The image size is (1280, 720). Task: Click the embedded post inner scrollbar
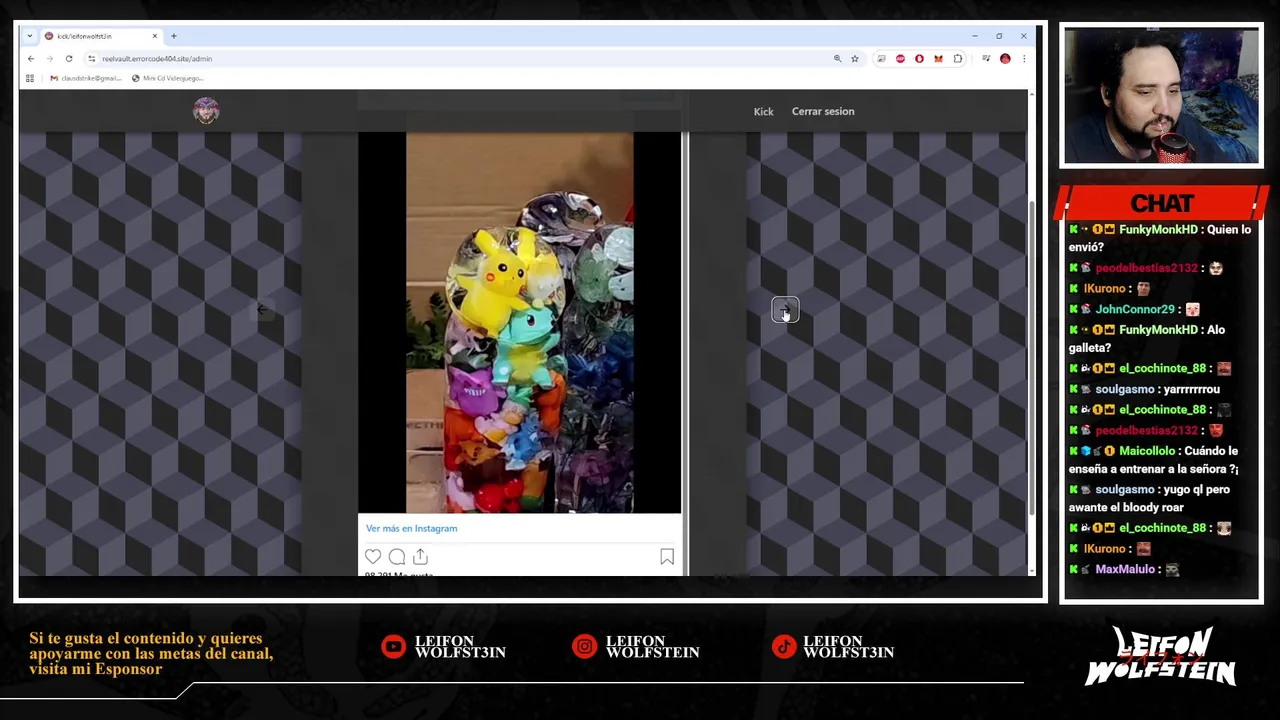point(685,354)
